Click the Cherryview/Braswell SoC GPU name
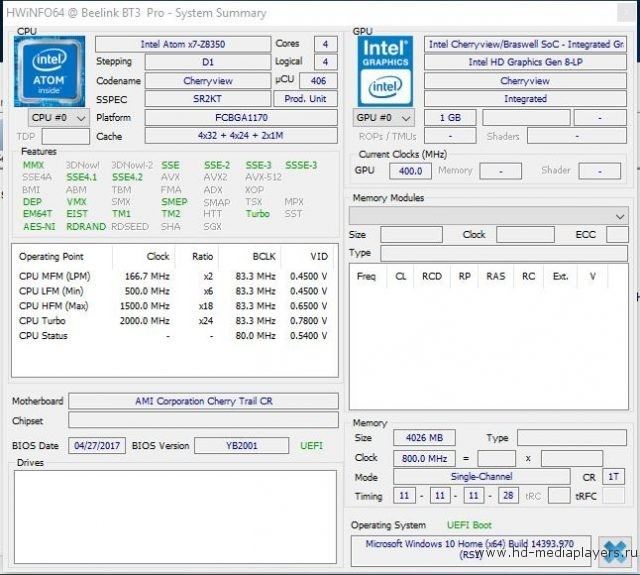 click(525, 44)
